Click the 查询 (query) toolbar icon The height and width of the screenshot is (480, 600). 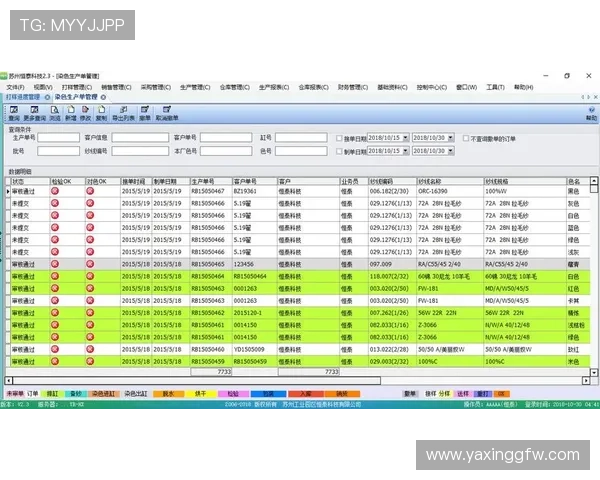coord(15,113)
